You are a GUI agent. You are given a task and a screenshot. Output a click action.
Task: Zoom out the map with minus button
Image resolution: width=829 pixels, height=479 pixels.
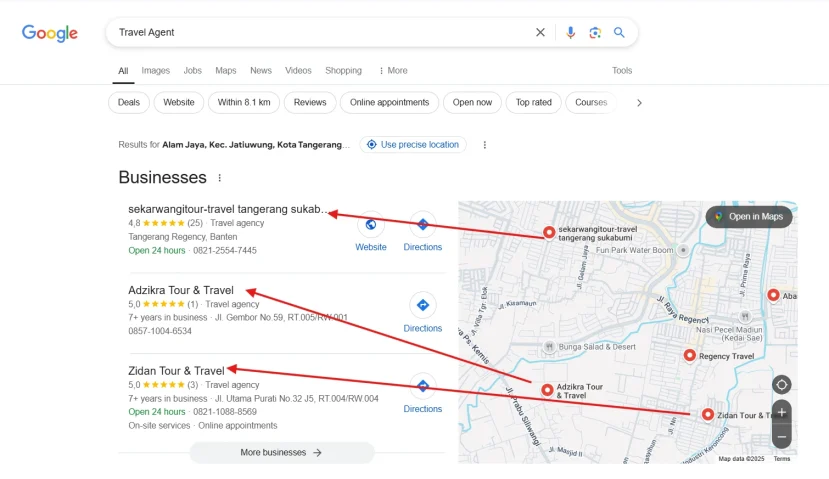click(x=781, y=437)
